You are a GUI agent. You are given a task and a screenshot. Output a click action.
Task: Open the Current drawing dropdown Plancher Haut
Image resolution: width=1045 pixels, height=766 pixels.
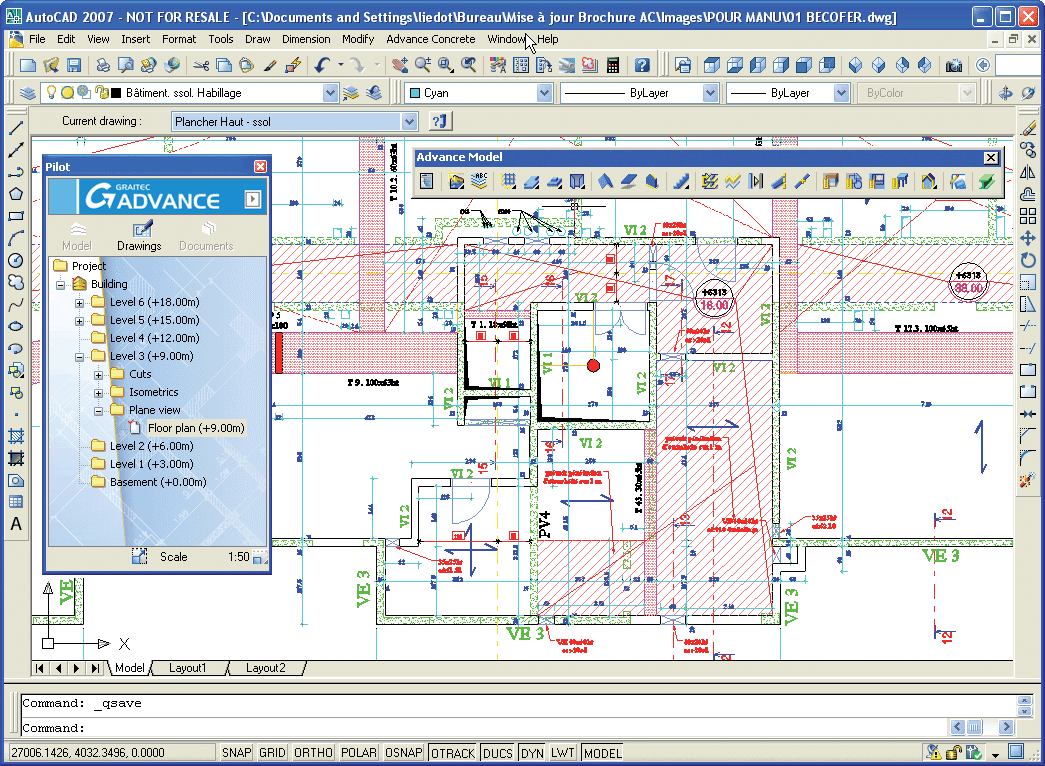409,121
